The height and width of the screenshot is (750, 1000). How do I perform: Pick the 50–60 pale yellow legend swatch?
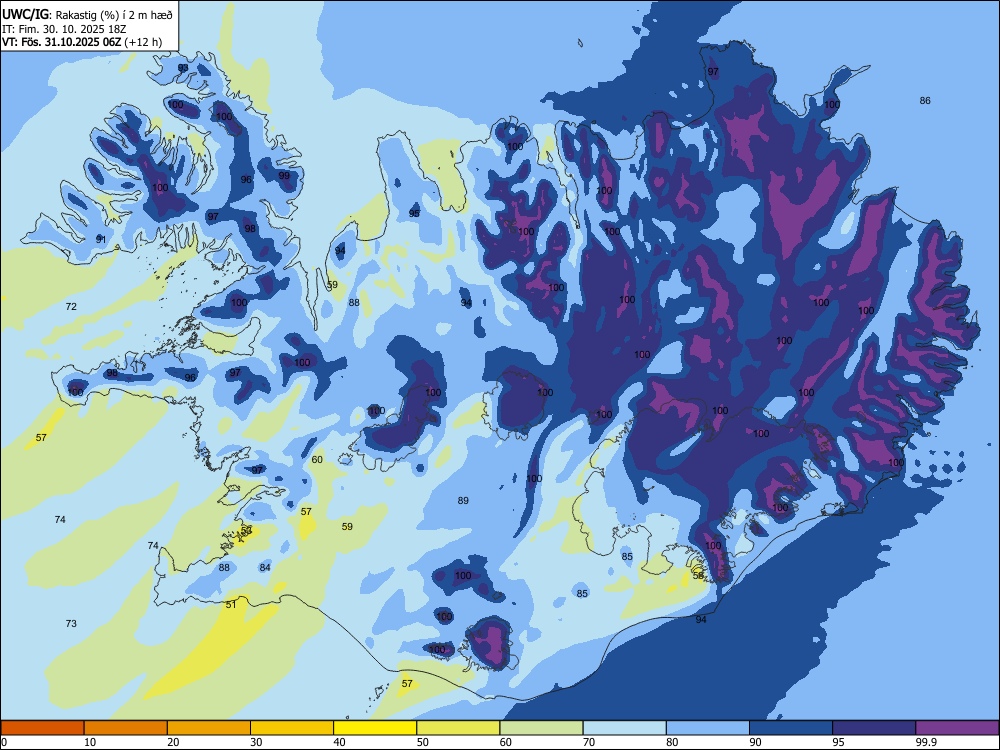click(458, 728)
